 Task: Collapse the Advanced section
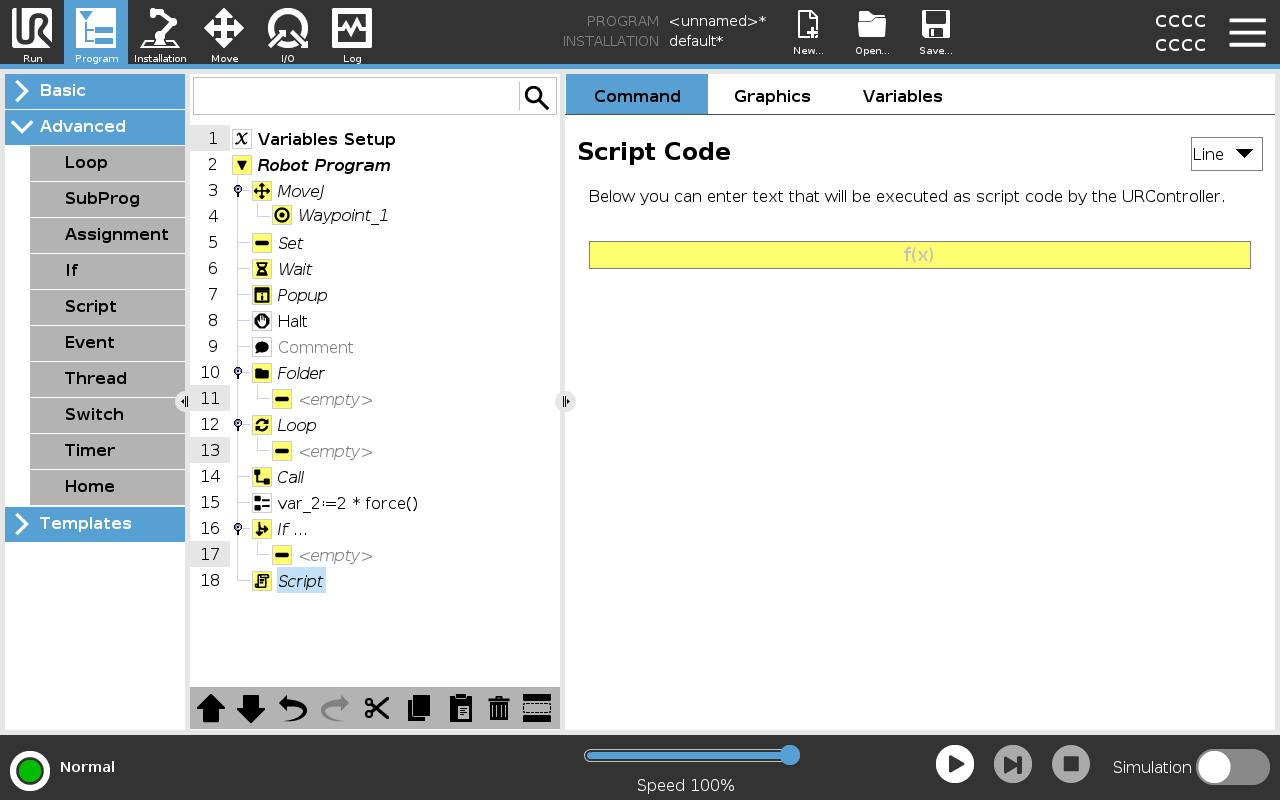click(95, 127)
